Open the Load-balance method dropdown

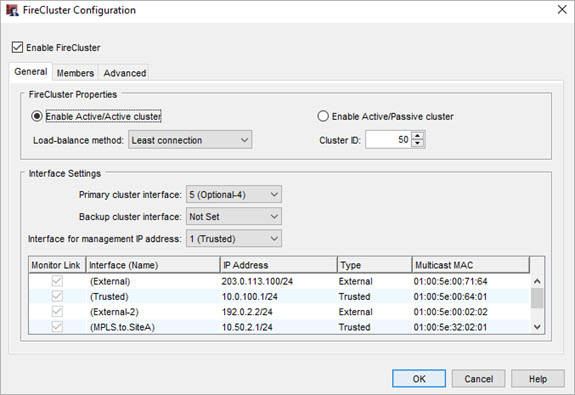[190, 140]
